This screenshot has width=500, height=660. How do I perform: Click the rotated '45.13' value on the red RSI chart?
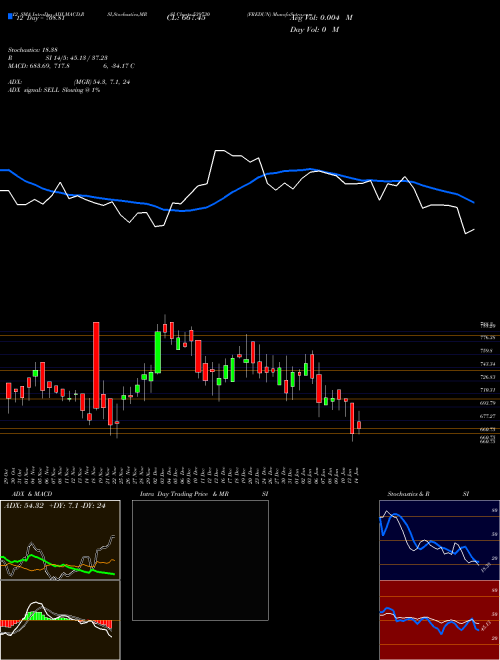484,625
